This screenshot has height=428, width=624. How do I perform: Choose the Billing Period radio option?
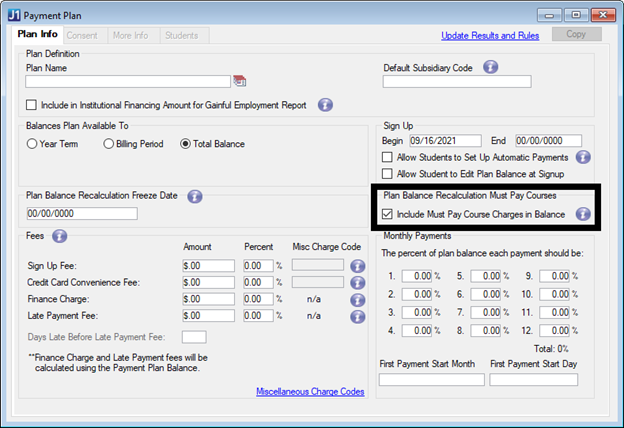pos(108,144)
